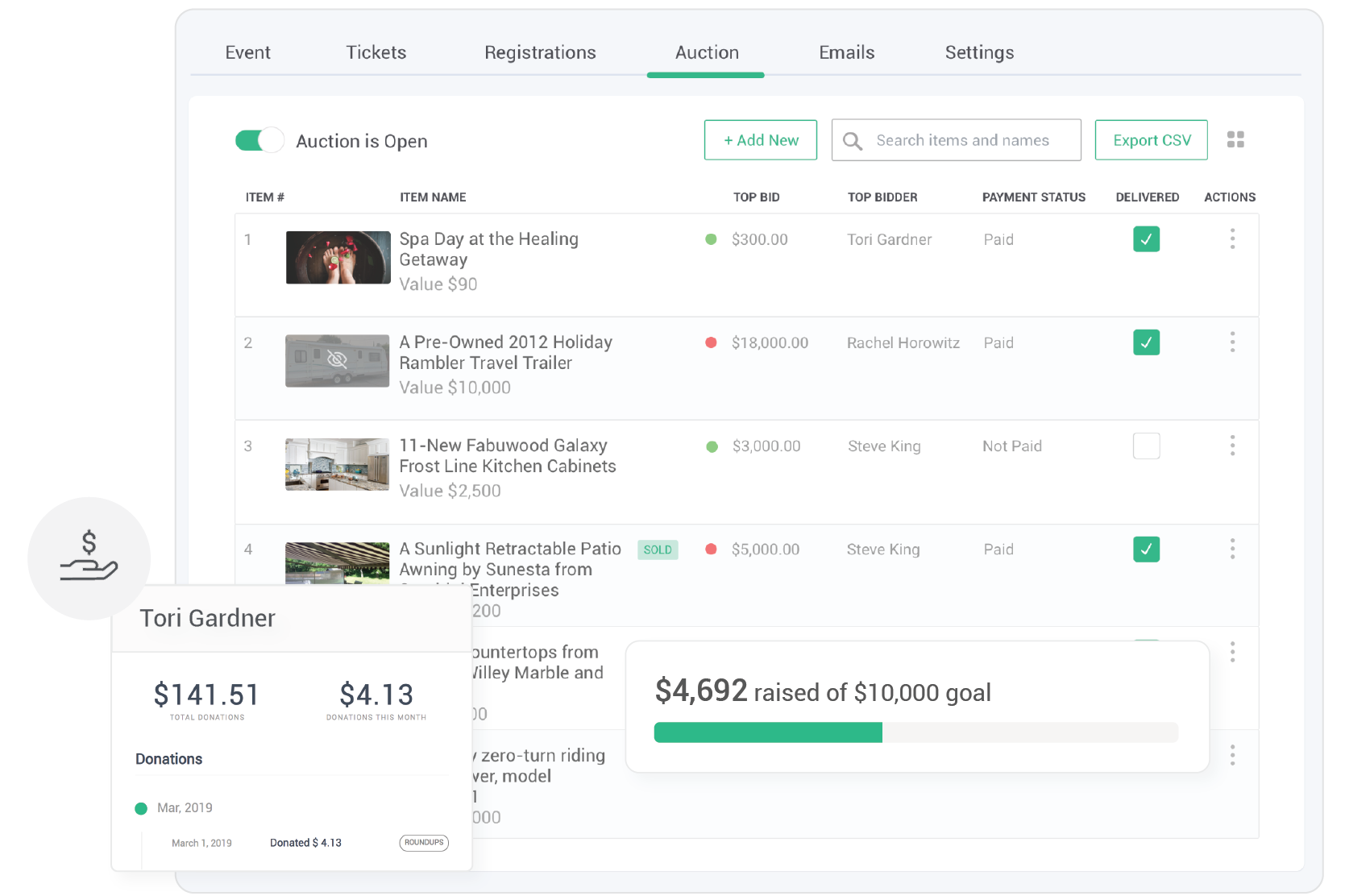This screenshot has height=896, width=1345.
Task: Open actions menu for Kitchen Cabinets row
Action: [x=1232, y=446]
